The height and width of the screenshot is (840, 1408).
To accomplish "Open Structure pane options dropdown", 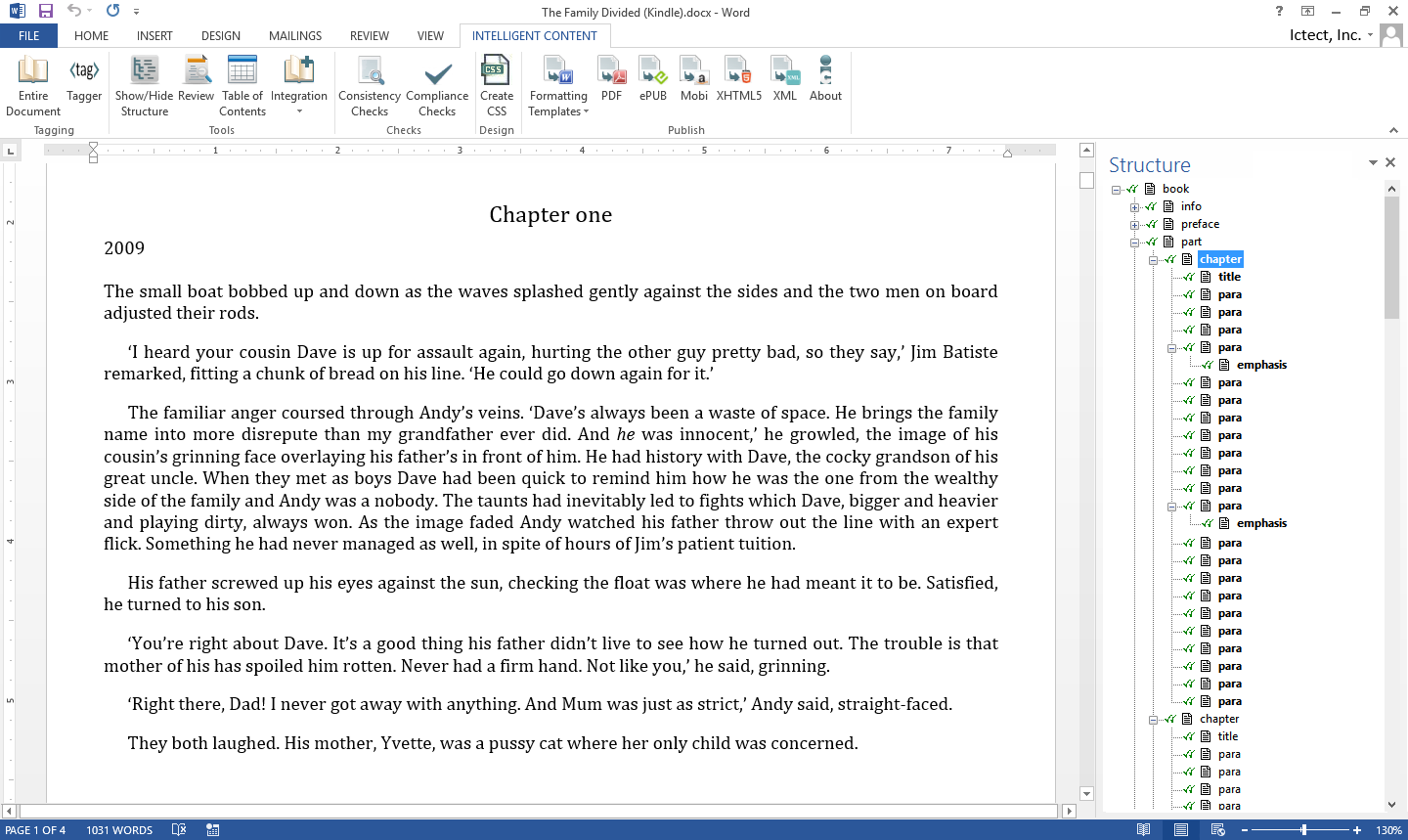I will pyautogui.click(x=1373, y=163).
